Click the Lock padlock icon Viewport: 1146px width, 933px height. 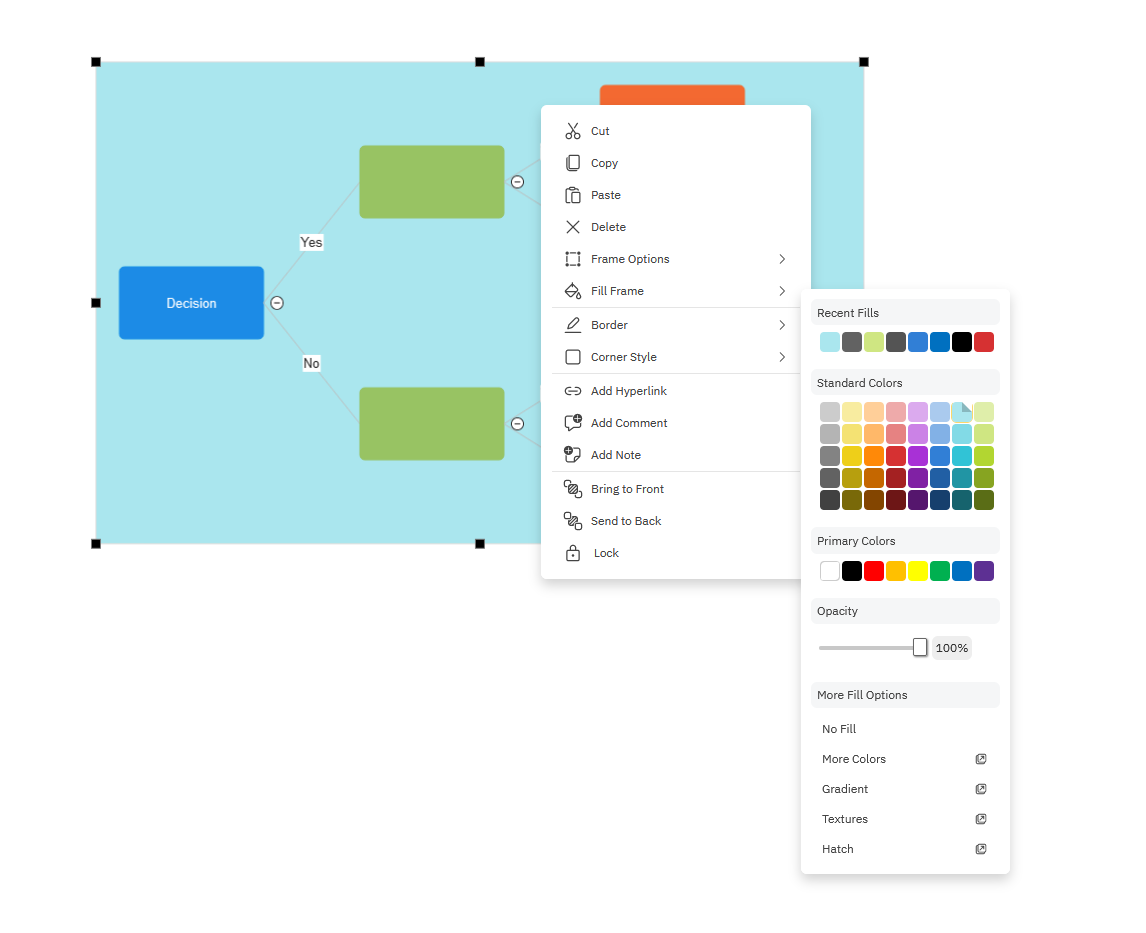(x=573, y=553)
